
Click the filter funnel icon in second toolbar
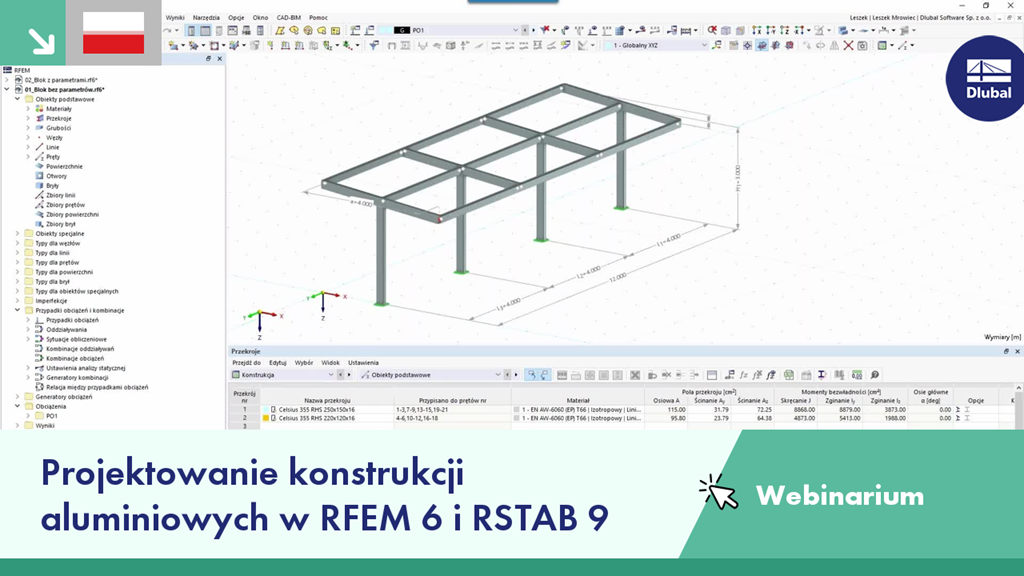click(x=374, y=46)
